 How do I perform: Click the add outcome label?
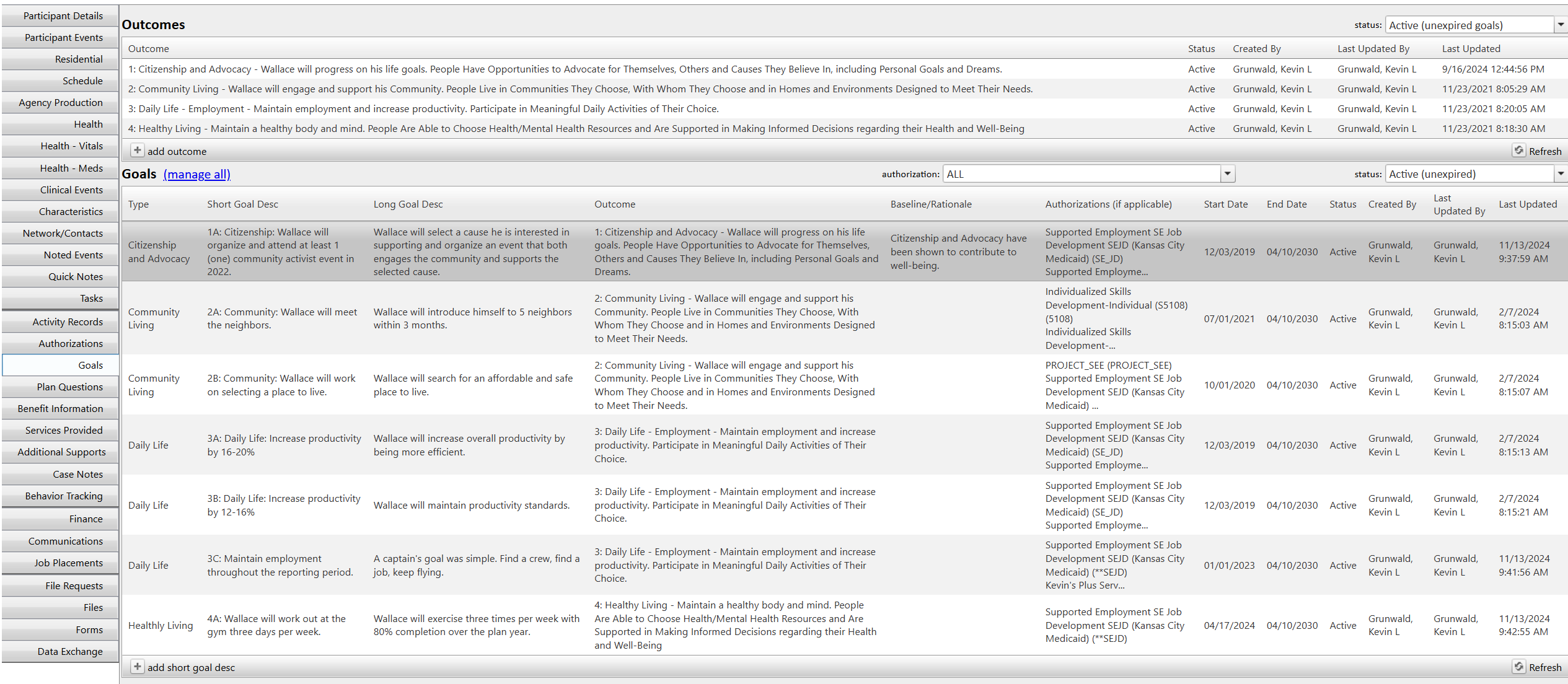pos(177,151)
